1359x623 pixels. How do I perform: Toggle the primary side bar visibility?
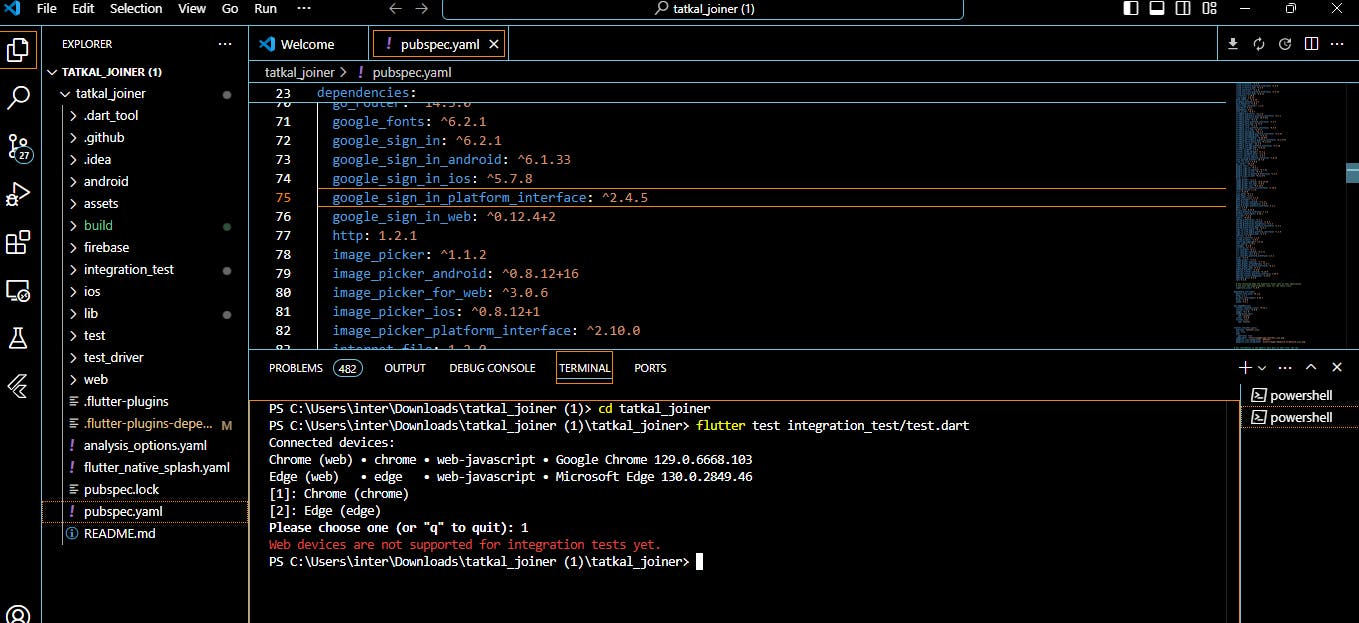[1131, 9]
